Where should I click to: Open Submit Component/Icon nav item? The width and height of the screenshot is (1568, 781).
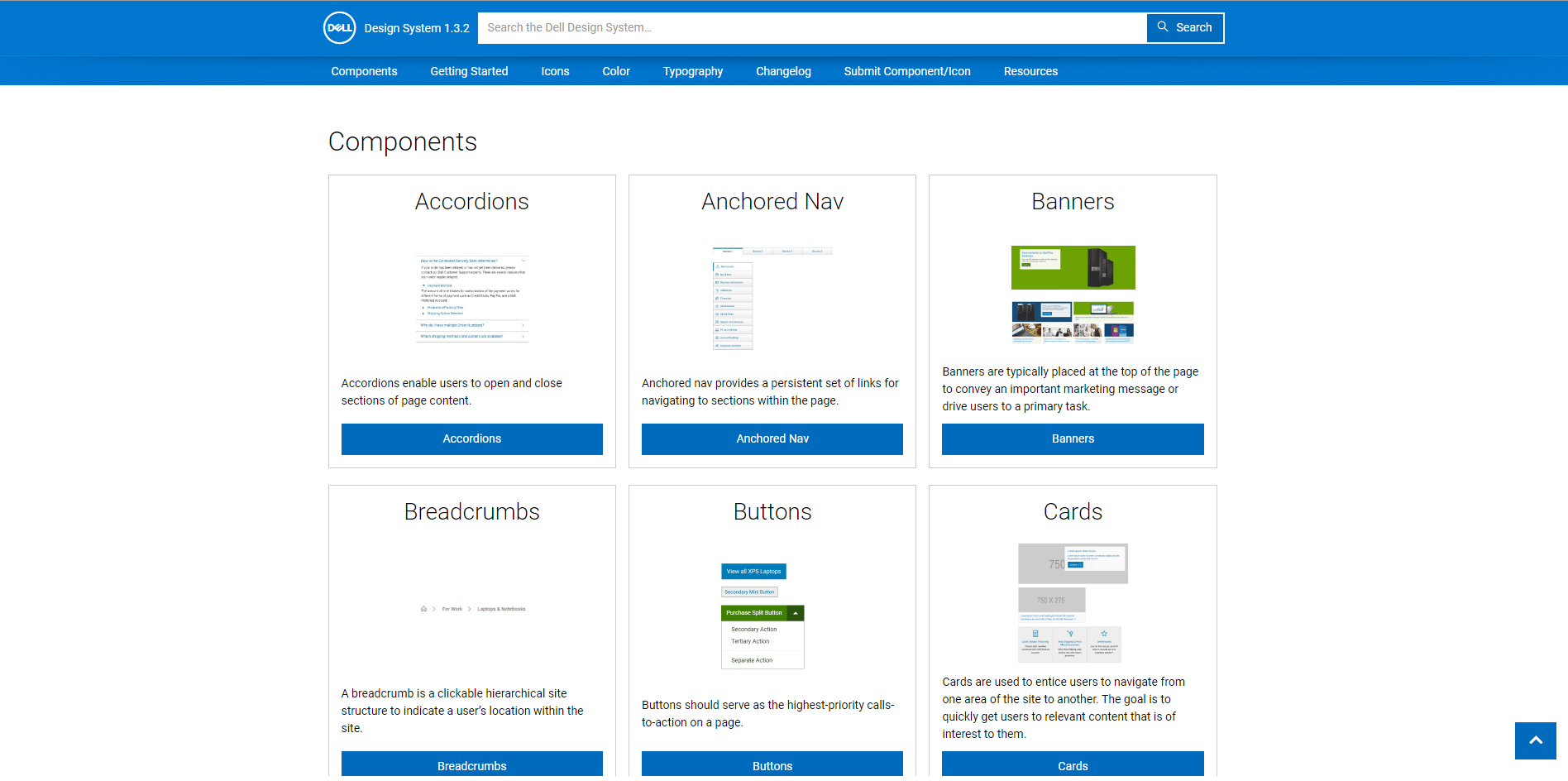click(x=907, y=71)
